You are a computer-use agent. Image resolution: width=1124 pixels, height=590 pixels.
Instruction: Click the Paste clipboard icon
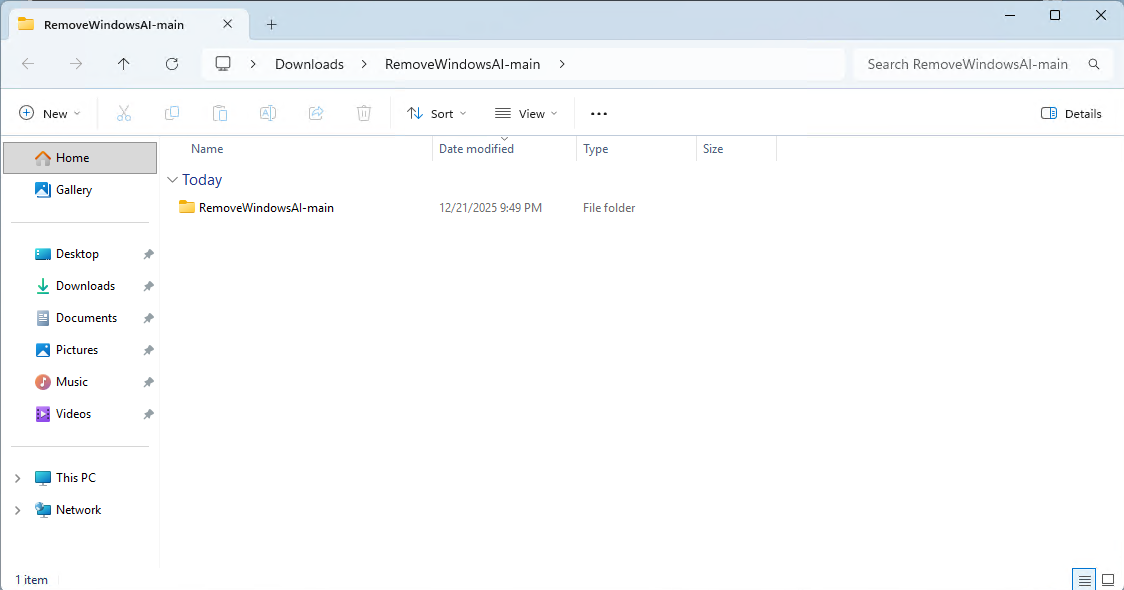click(x=220, y=114)
